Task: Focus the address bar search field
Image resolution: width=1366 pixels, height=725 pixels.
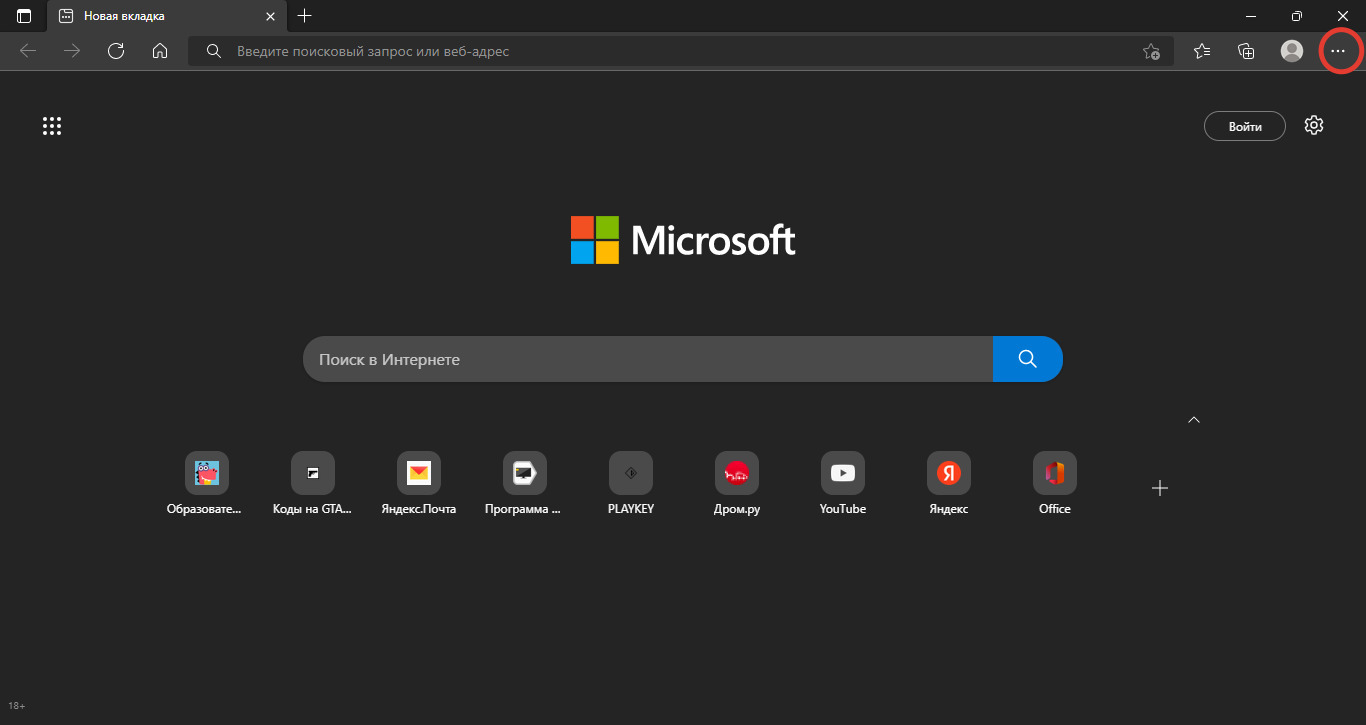Action: [x=680, y=51]
